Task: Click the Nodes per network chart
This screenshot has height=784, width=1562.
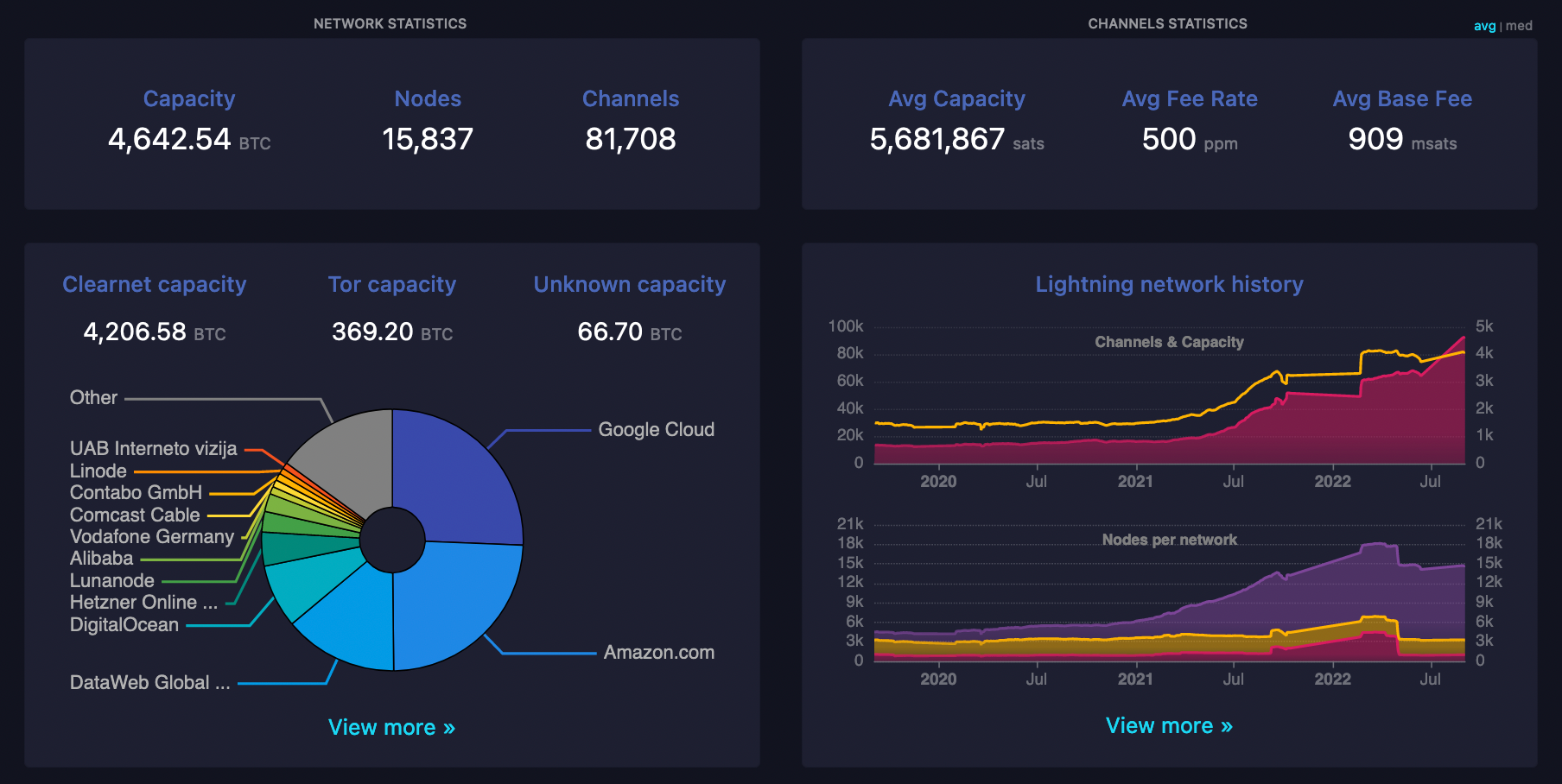Action: (1169, 604)
